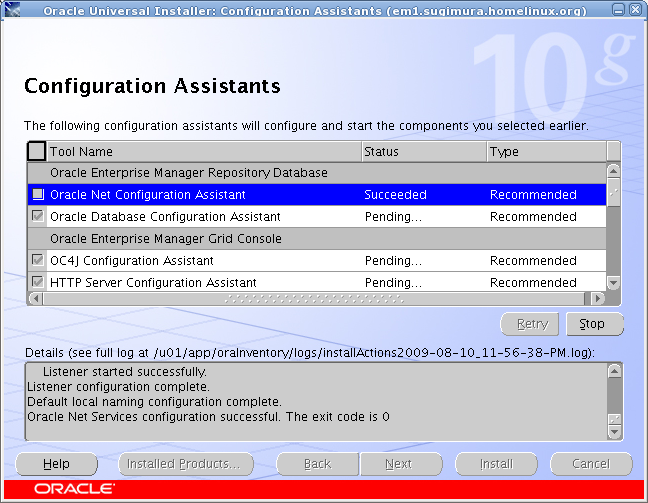
Task: Click the Back button
Action: [317, 464]
